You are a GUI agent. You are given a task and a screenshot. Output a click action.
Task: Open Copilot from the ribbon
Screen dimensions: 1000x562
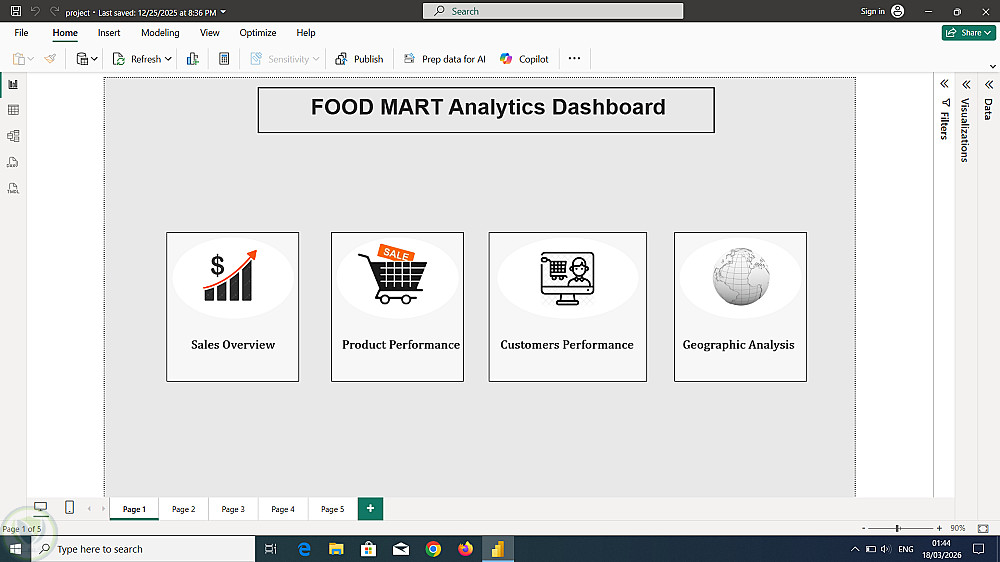pos(524,59)
